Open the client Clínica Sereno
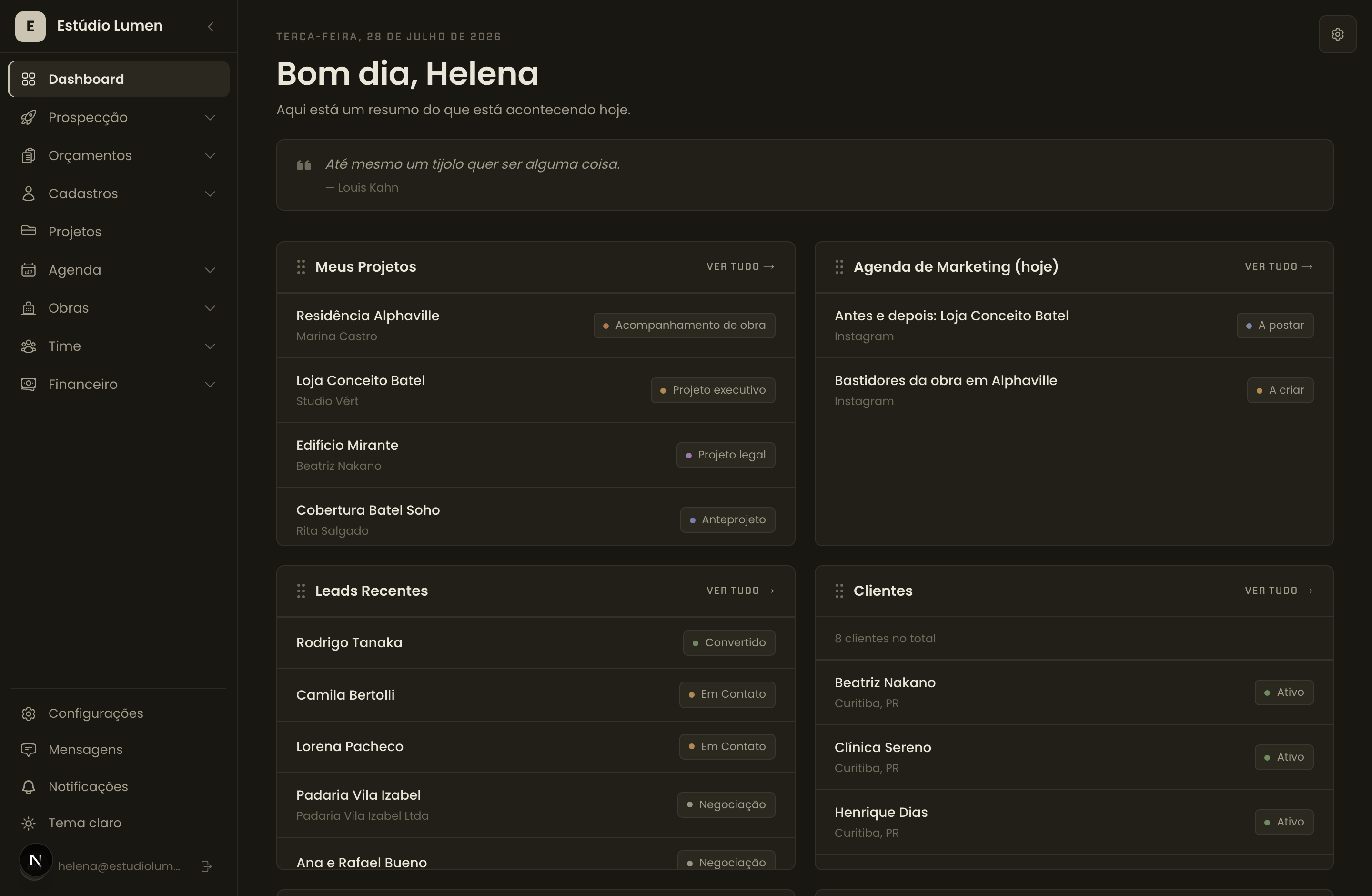 1074,757
